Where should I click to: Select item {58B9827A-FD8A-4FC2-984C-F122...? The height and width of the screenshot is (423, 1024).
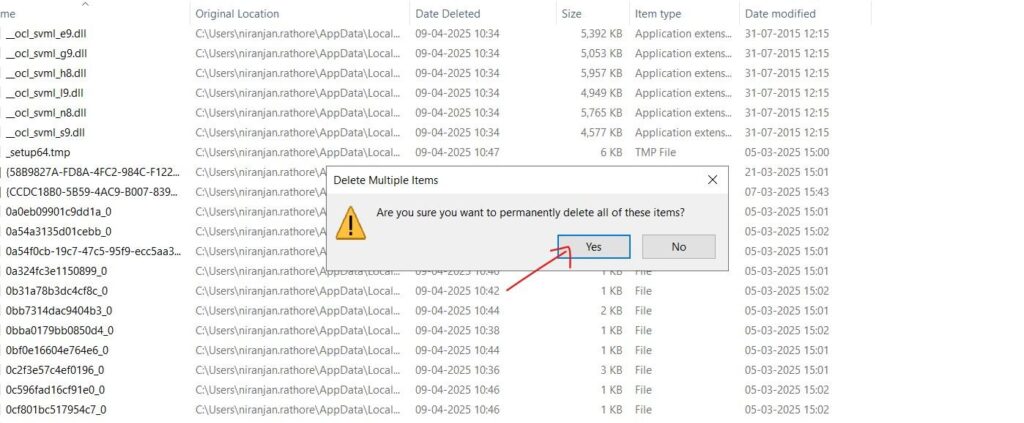[x=93, y=172]
